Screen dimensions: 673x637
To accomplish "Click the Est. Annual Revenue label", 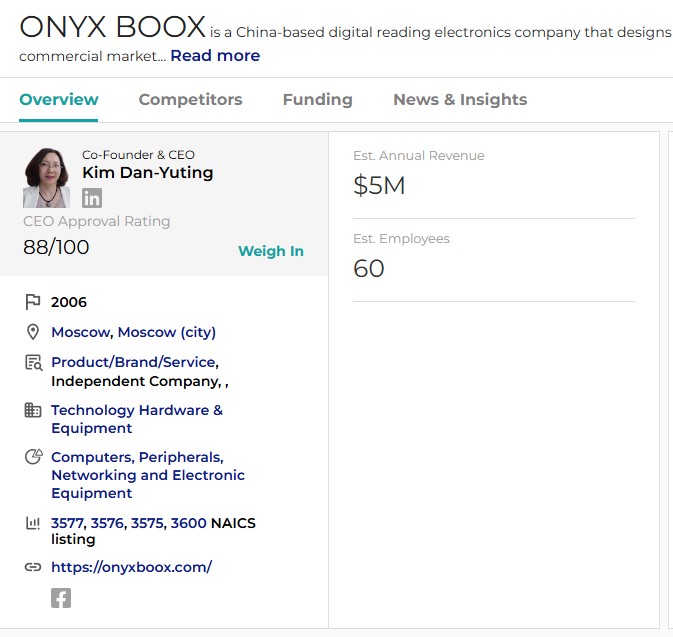I will tap(418, 155).
